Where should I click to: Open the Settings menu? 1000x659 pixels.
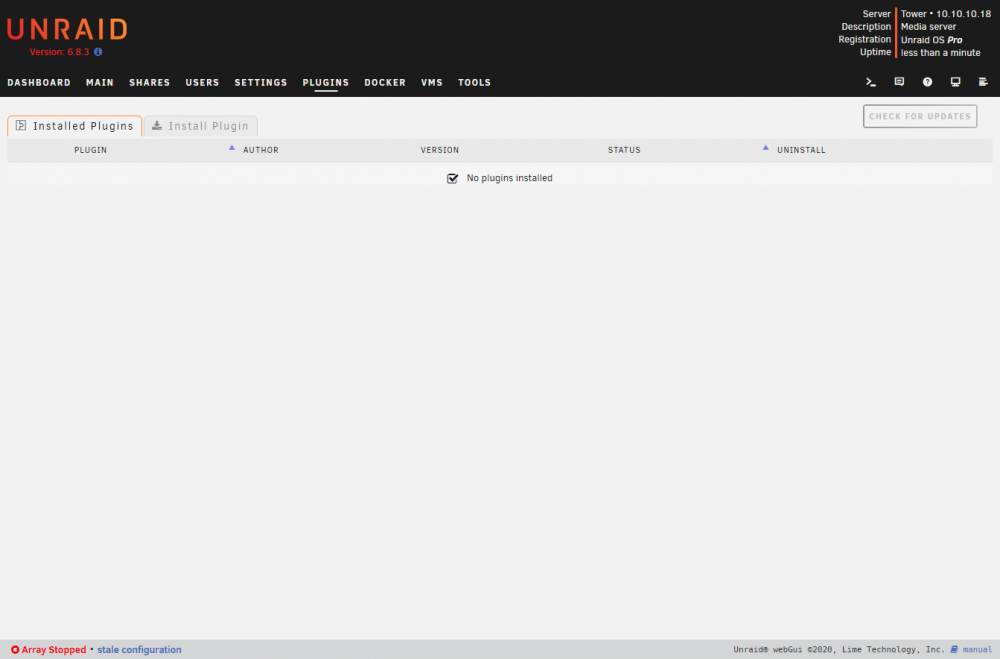261,82
